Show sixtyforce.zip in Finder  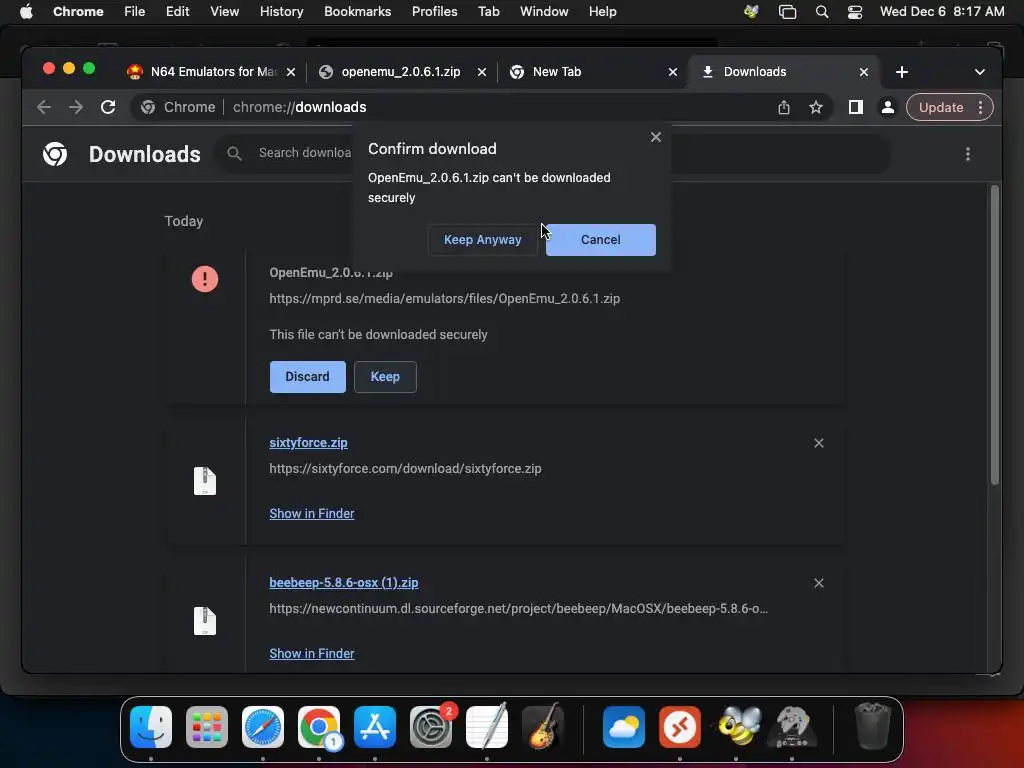[x=312, y=513]
